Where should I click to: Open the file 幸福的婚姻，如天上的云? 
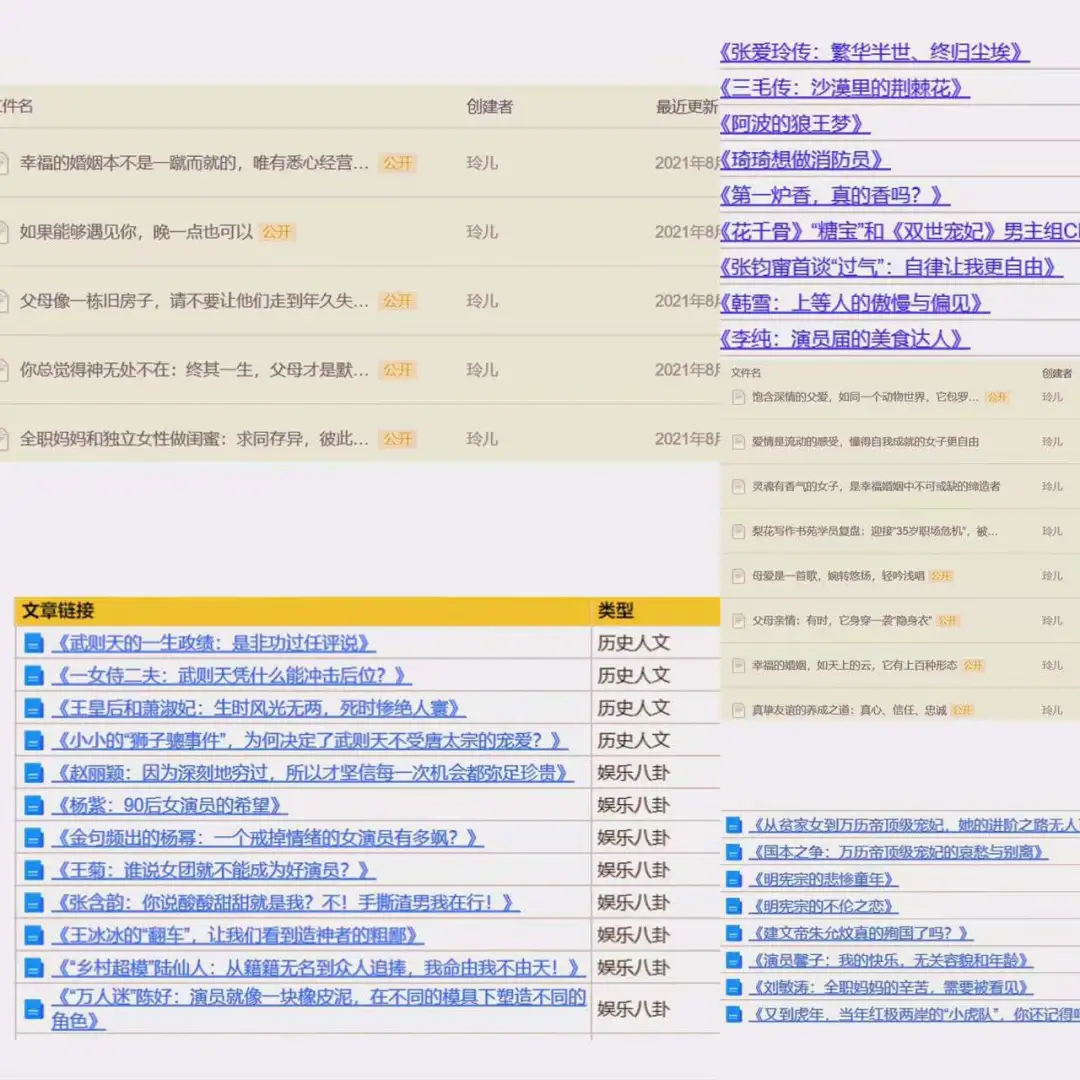tap(854, 665)
